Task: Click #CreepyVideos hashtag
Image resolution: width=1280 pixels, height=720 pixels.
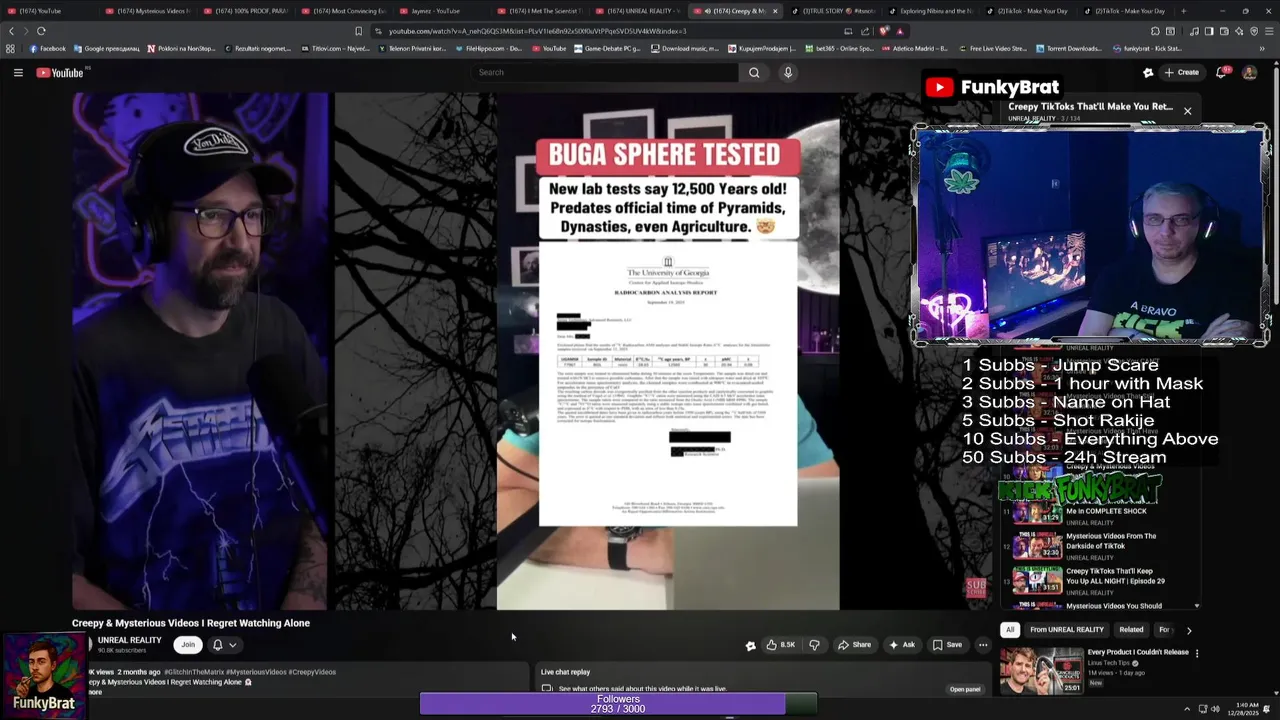Action: point(312,672)
